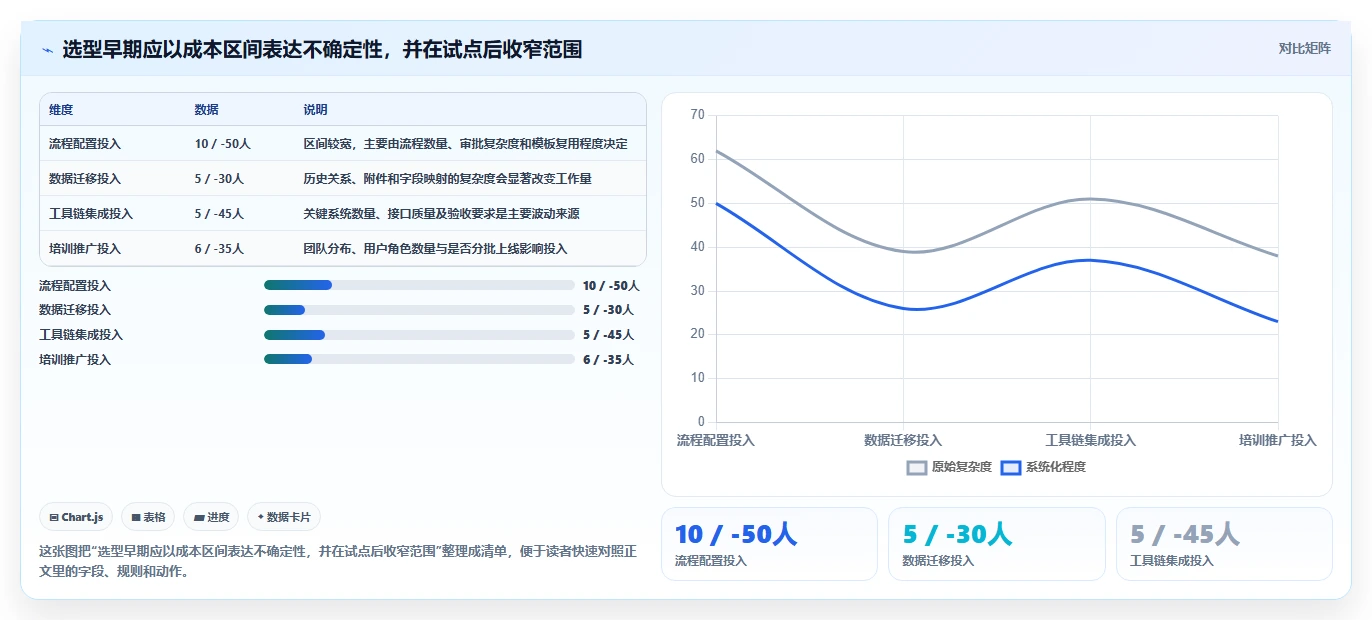Select the 培训推广投入 cell in the table
Image resolution: width=1372 pixels, height=620 pixels.
pyautogui.click(x=85, y=249)
